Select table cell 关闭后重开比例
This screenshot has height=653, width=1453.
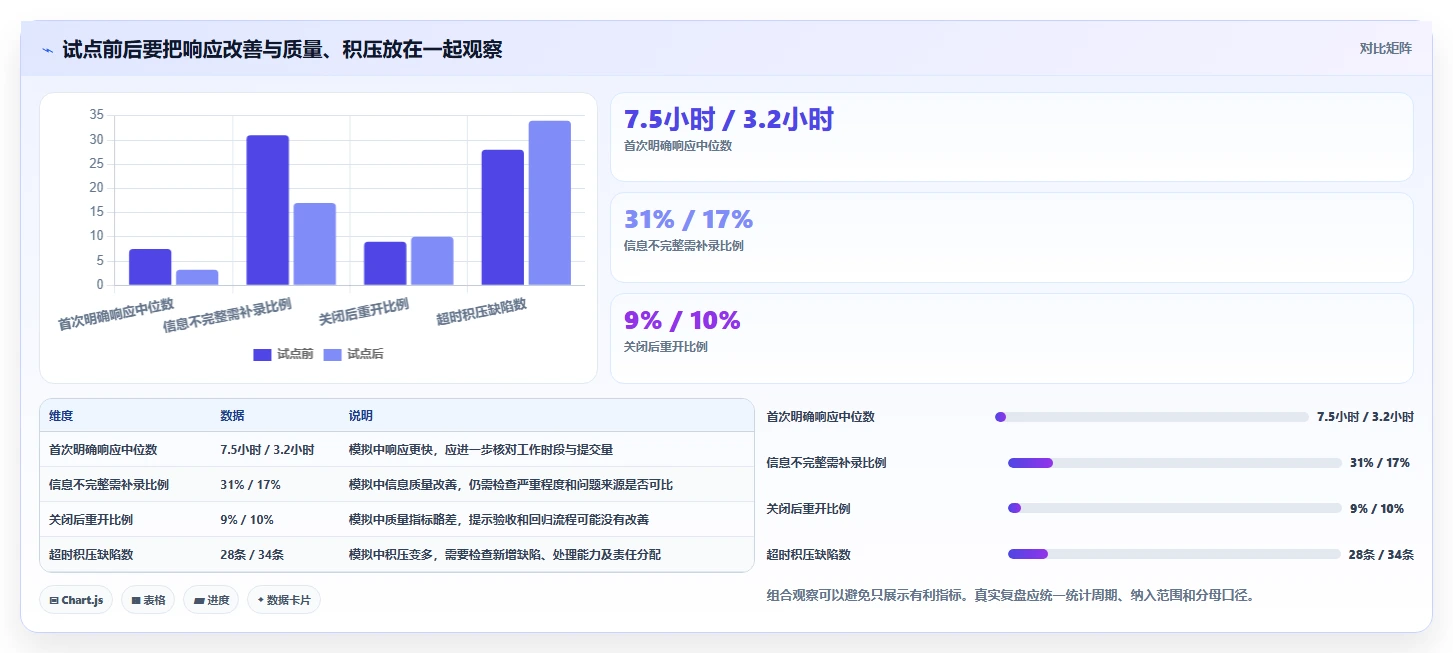[91, 520]
